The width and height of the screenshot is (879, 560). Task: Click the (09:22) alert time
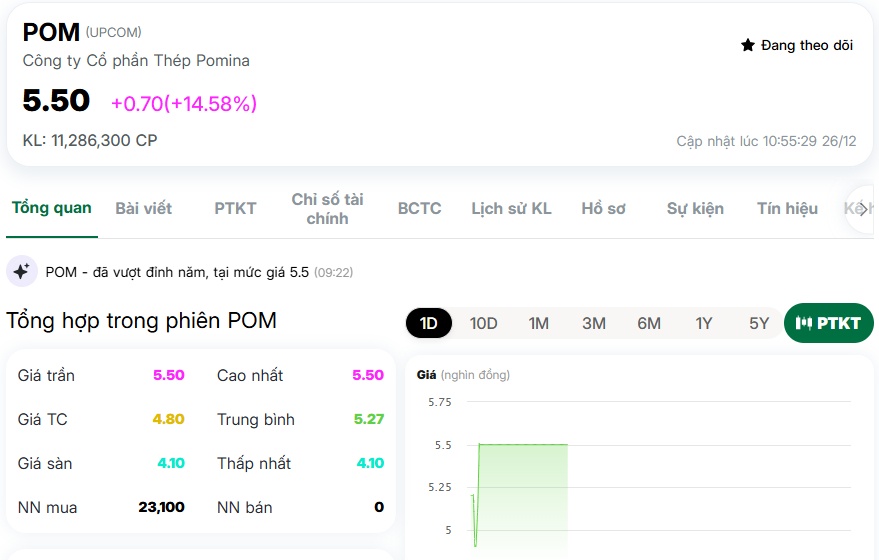pos(334,273)
